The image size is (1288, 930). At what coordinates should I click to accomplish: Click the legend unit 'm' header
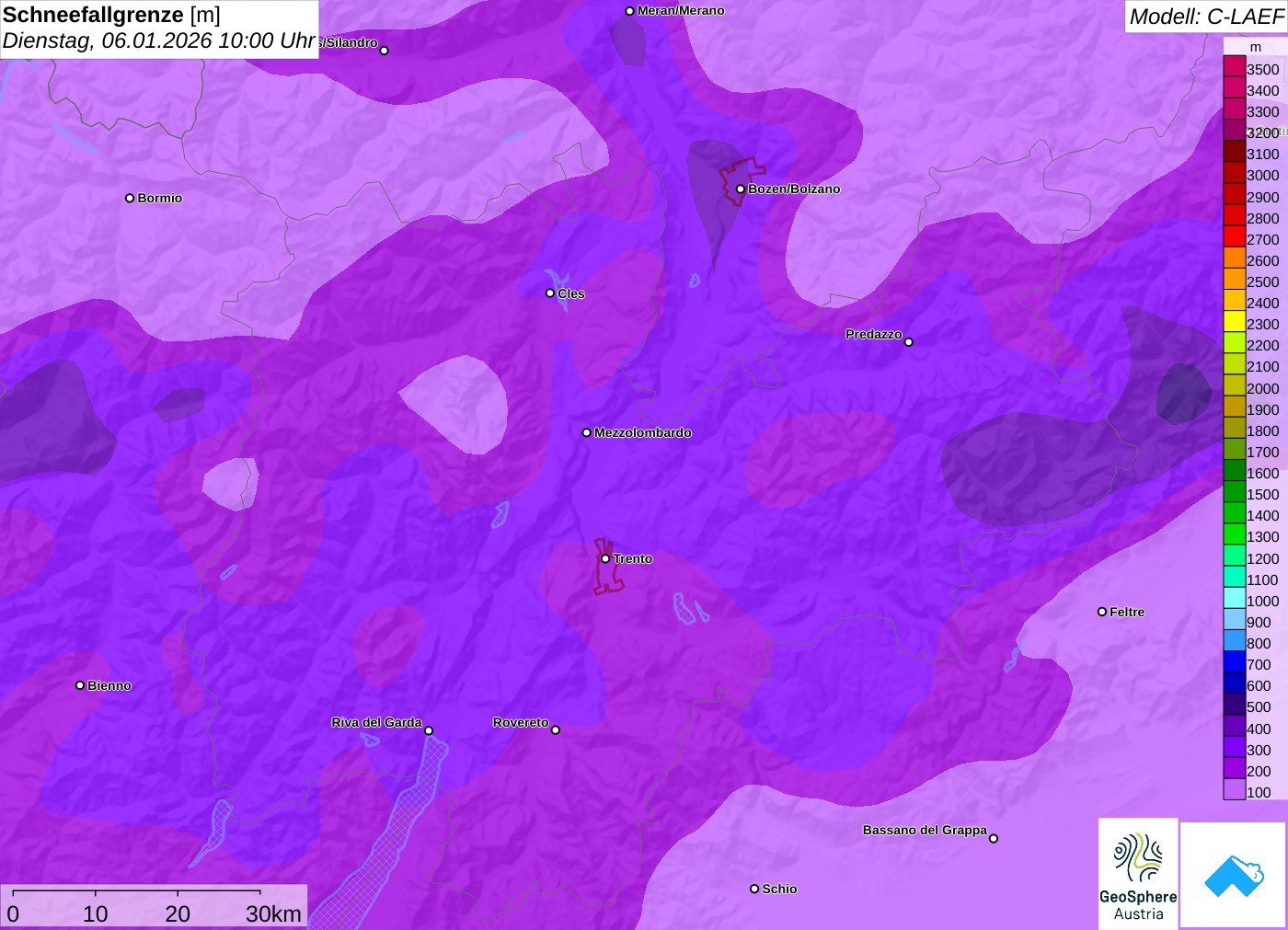click(x=1256, y=47)
